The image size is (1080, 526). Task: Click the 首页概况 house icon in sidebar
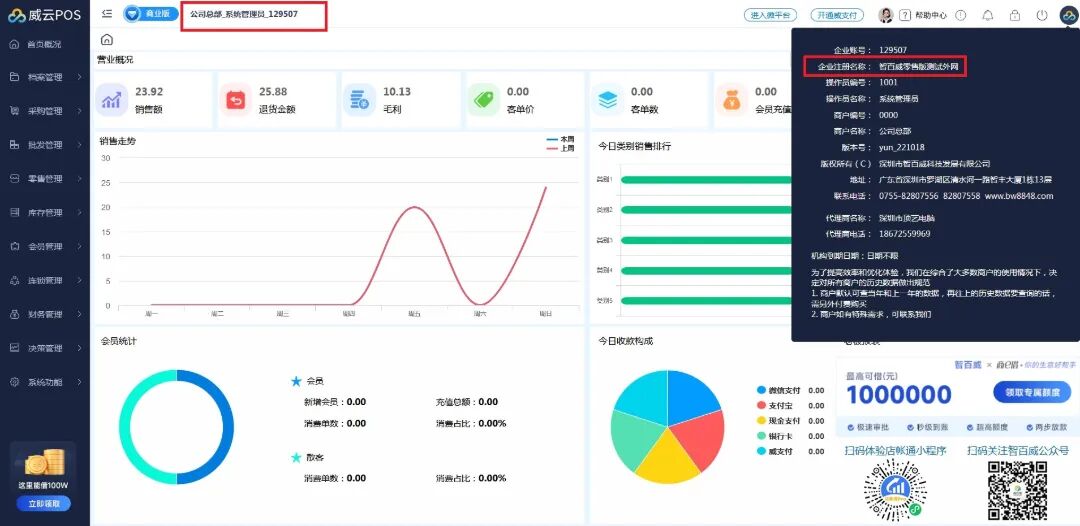[x=14, y=44]
